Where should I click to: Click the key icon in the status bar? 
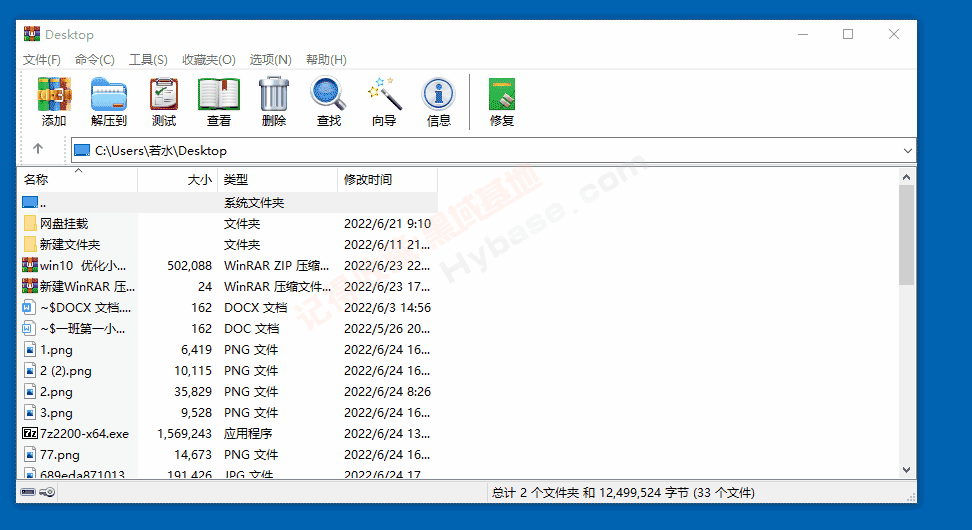click(x=47, y=492)
